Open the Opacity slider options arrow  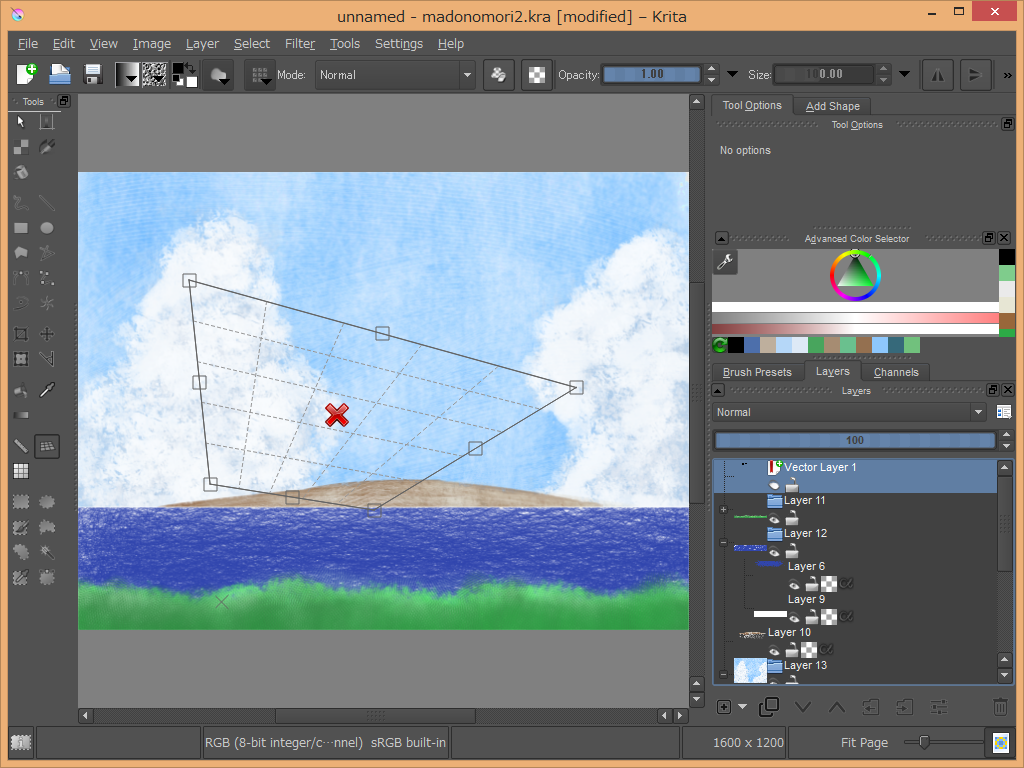(x=733, y=74)
